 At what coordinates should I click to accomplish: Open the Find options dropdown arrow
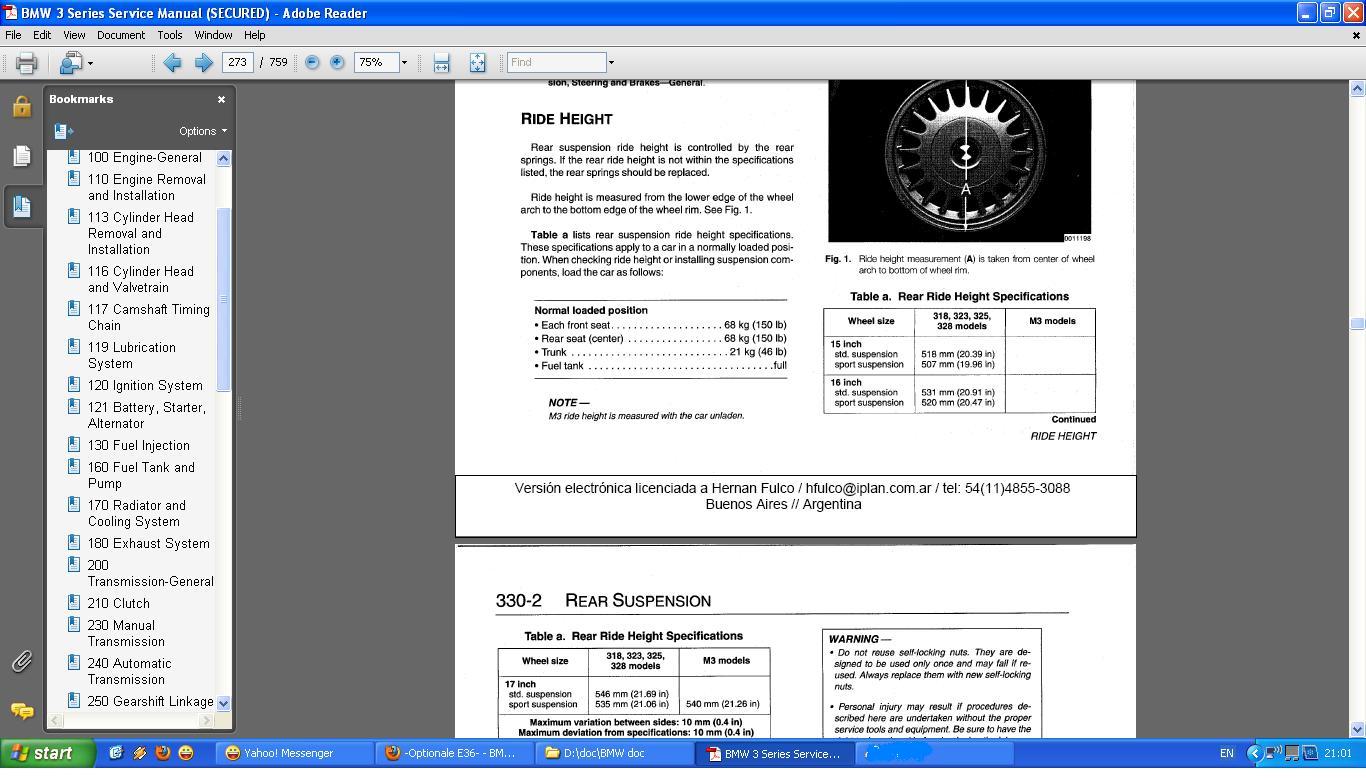(611, 63)
